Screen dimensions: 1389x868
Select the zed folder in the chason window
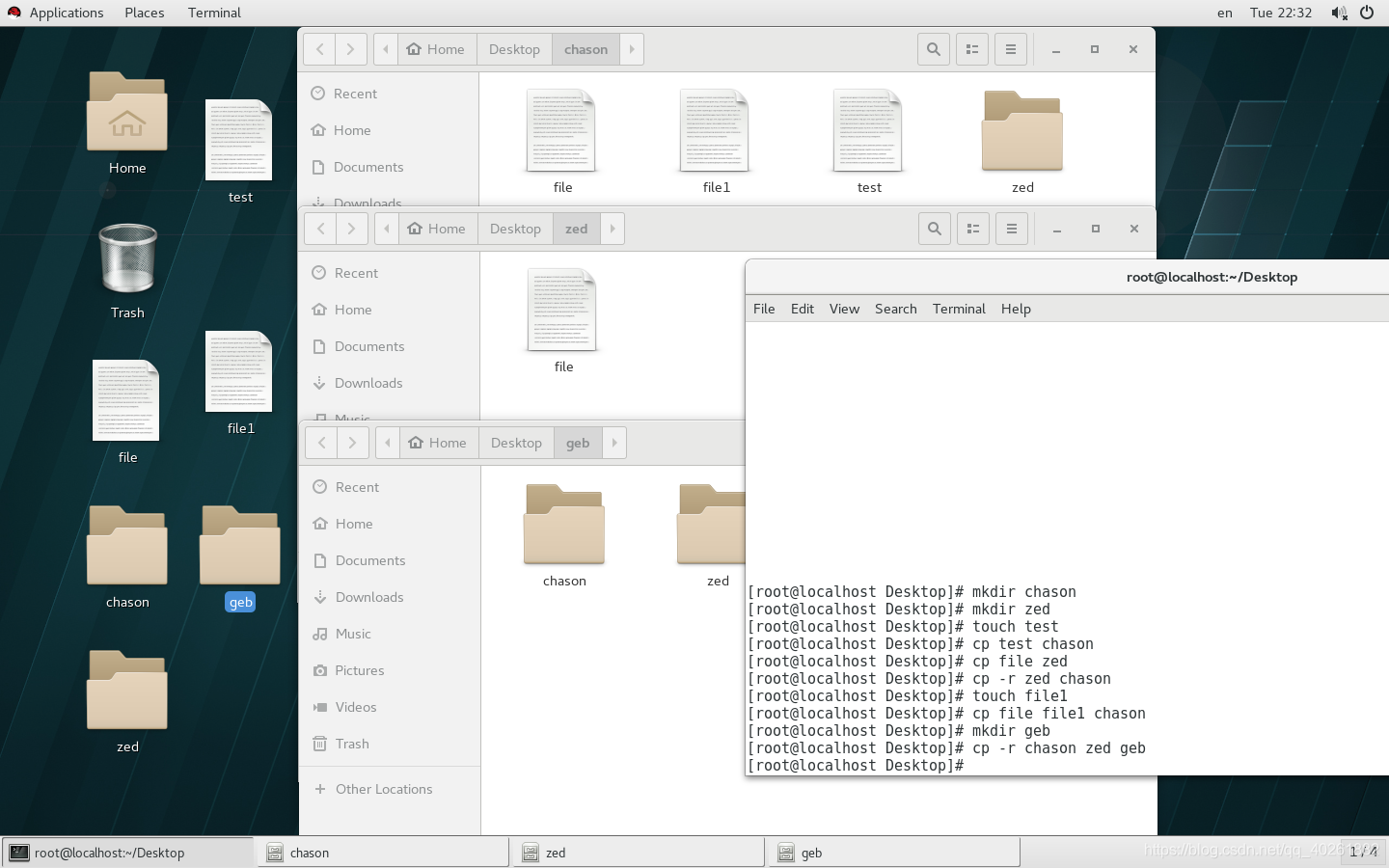click(1022, 131)
